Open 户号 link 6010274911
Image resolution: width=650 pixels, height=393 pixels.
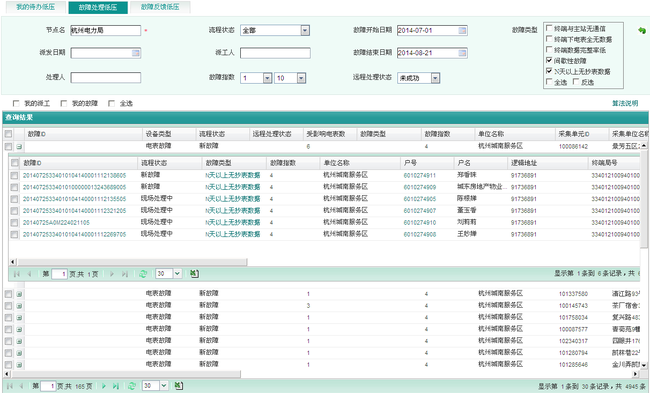pos(420,176)
